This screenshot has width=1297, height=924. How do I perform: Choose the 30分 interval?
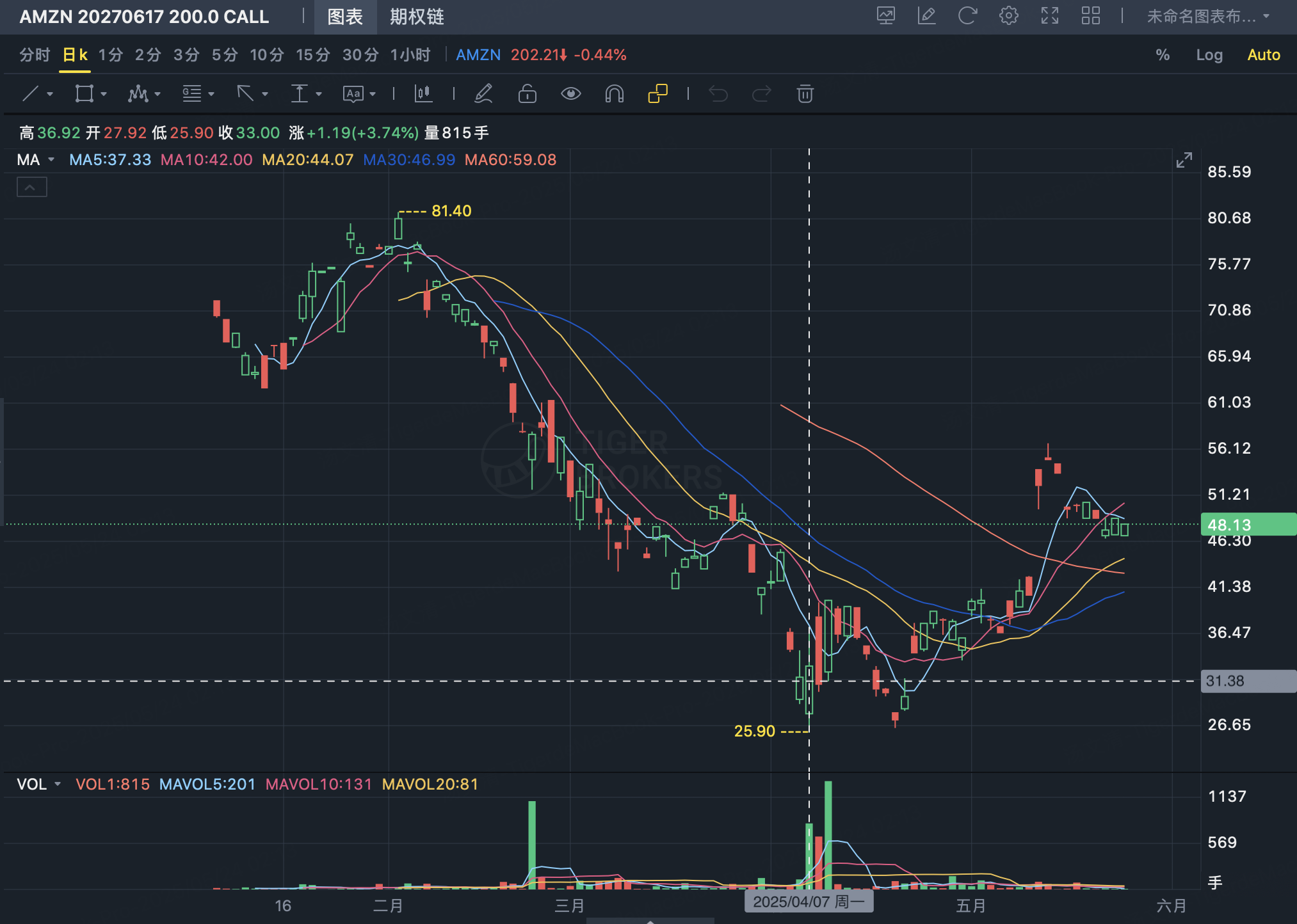coord(360,55)
